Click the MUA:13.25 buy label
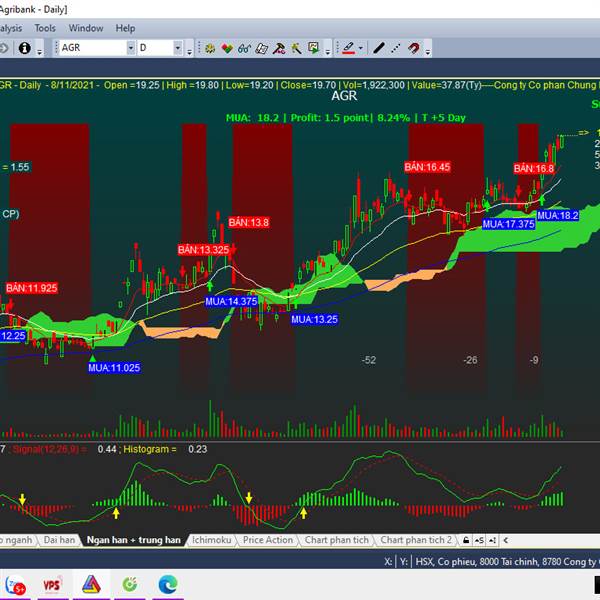Viewport: 600px width, 600px height. click(315, 319)
